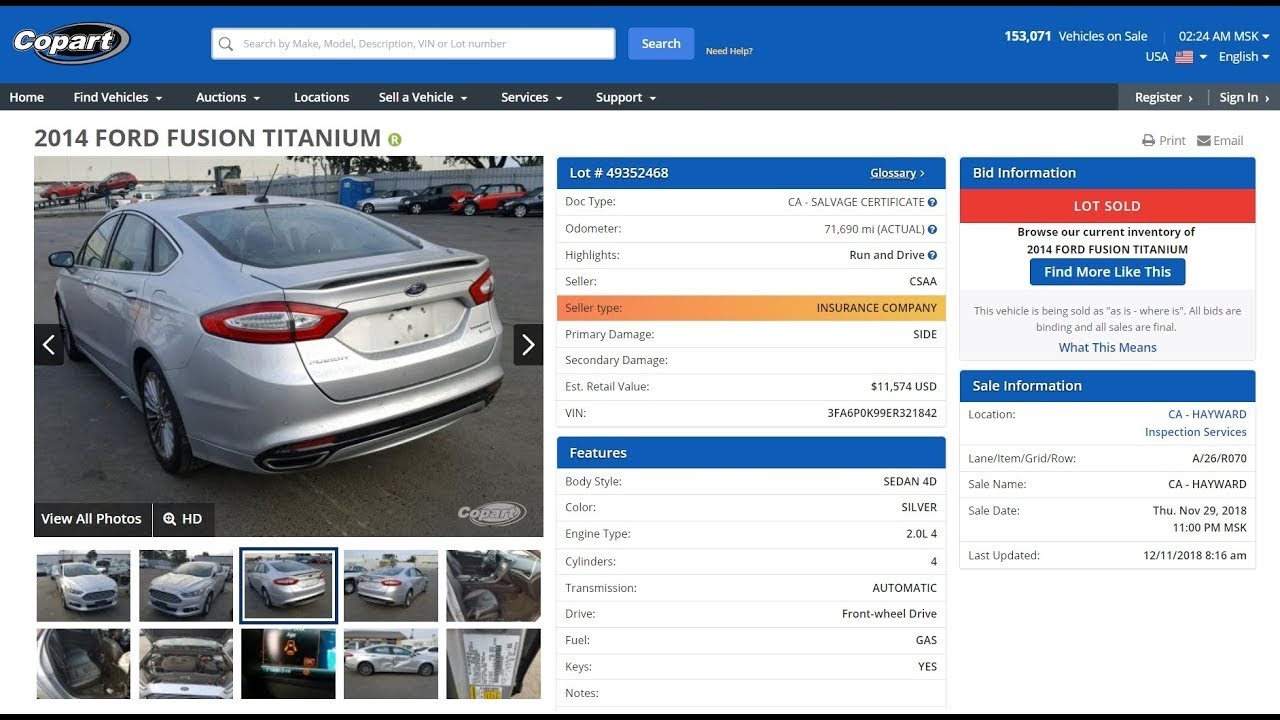Viewport: 1280px width, 720px height.
Task: Select the highlighted rear-view thumbnail
Action: coord(288,586)
